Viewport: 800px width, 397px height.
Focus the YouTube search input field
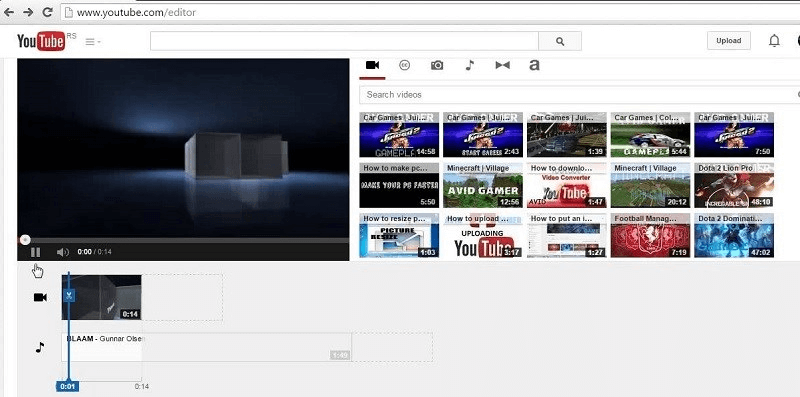[344, 41]
